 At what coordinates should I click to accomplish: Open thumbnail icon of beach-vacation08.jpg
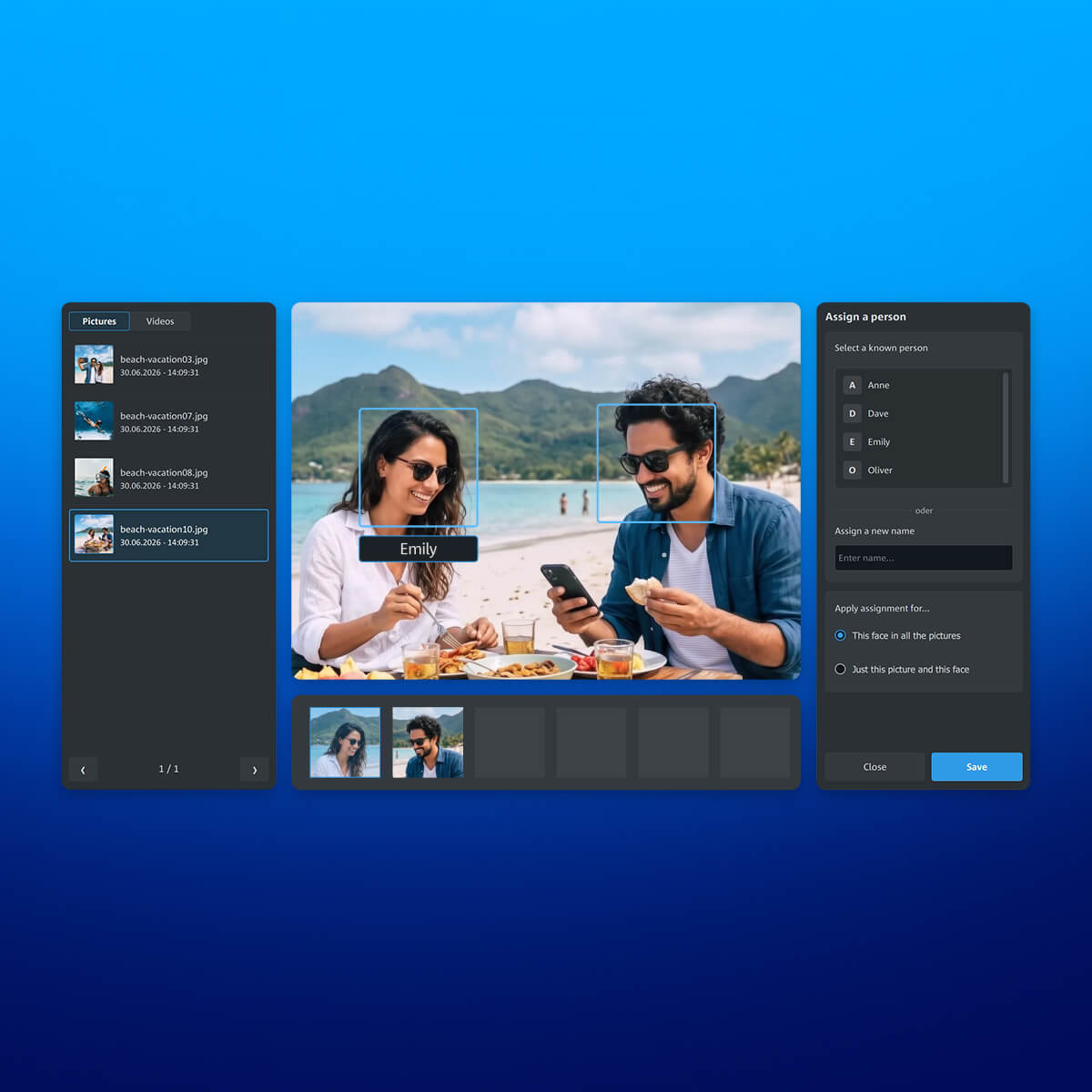94,477
